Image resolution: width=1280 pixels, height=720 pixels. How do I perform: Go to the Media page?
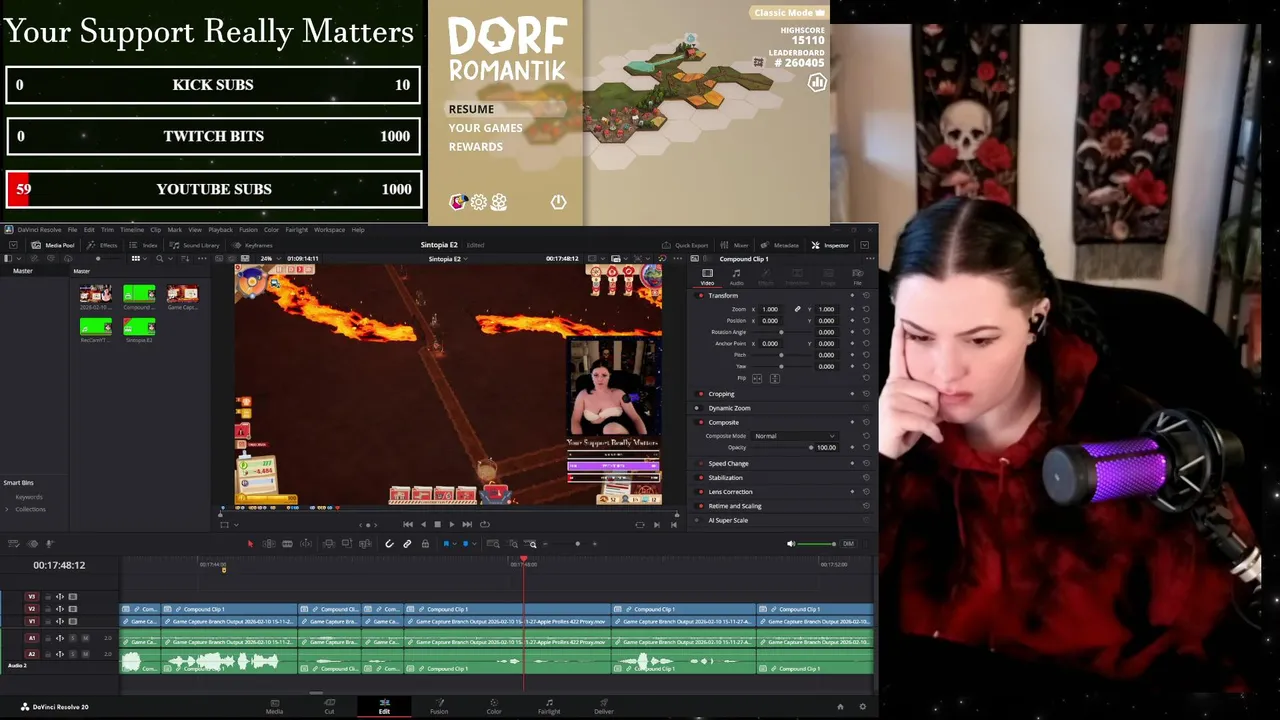(274, 706)
